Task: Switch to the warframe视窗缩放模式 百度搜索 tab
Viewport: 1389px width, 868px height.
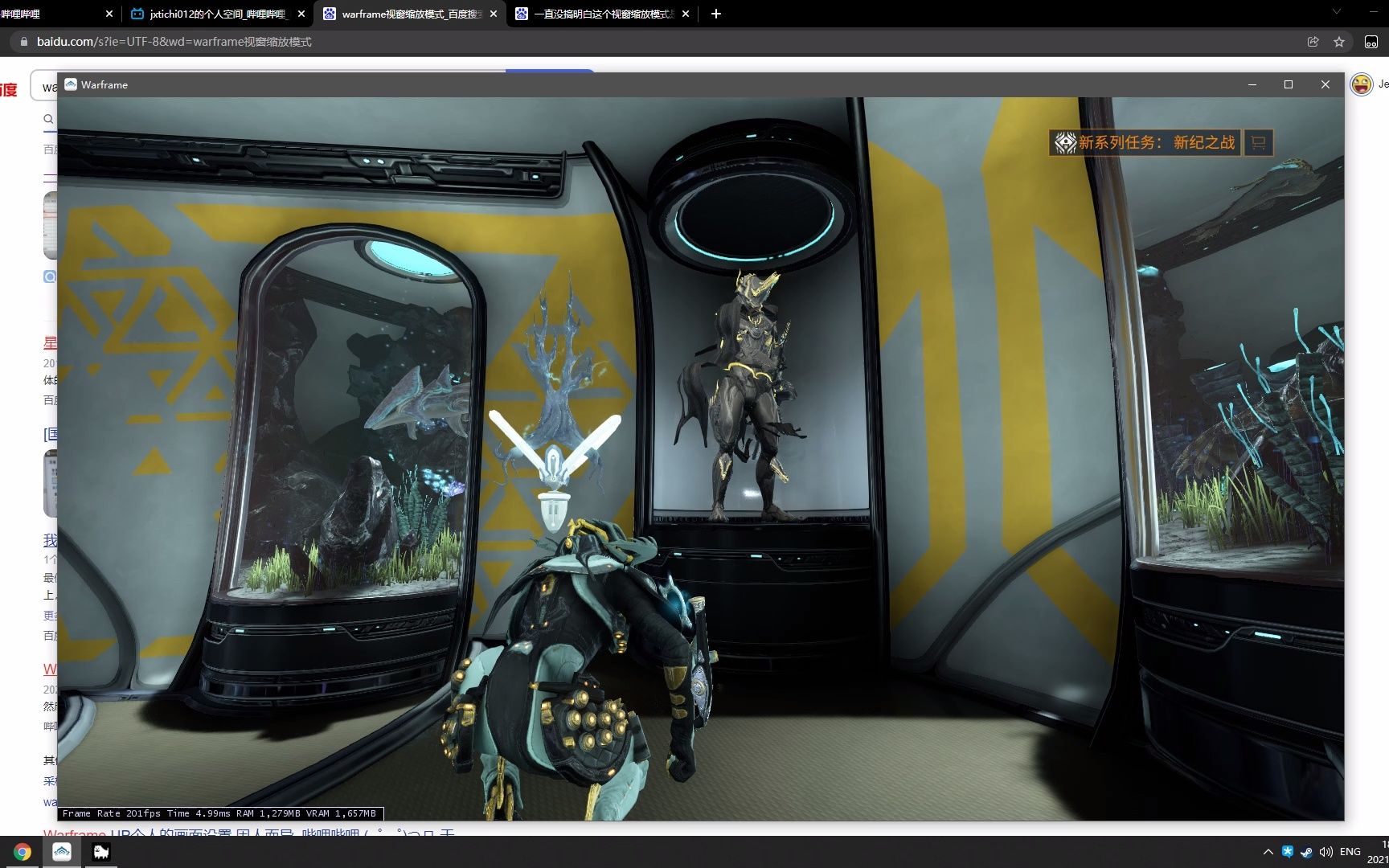Action: [x=410, y=14]
